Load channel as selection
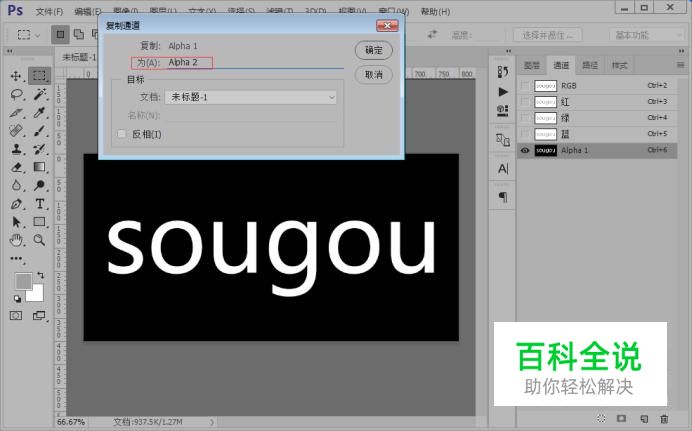 [x=601, y=418]
